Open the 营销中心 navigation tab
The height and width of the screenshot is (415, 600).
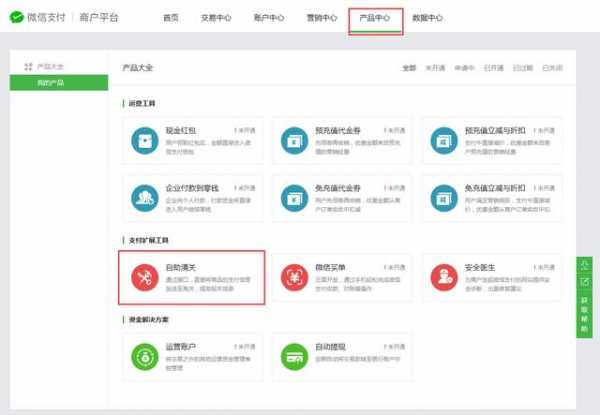[321, 18]
